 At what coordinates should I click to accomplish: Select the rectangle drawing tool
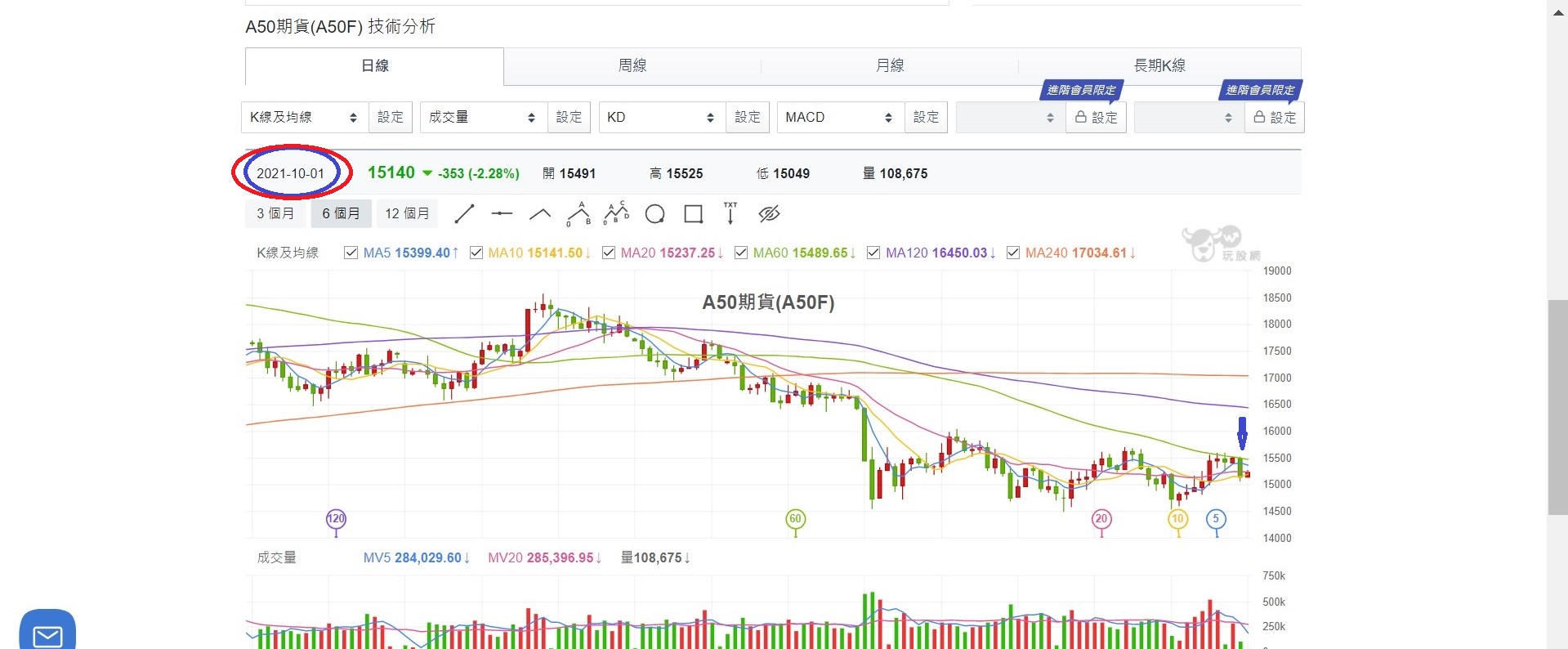(693, 214)
